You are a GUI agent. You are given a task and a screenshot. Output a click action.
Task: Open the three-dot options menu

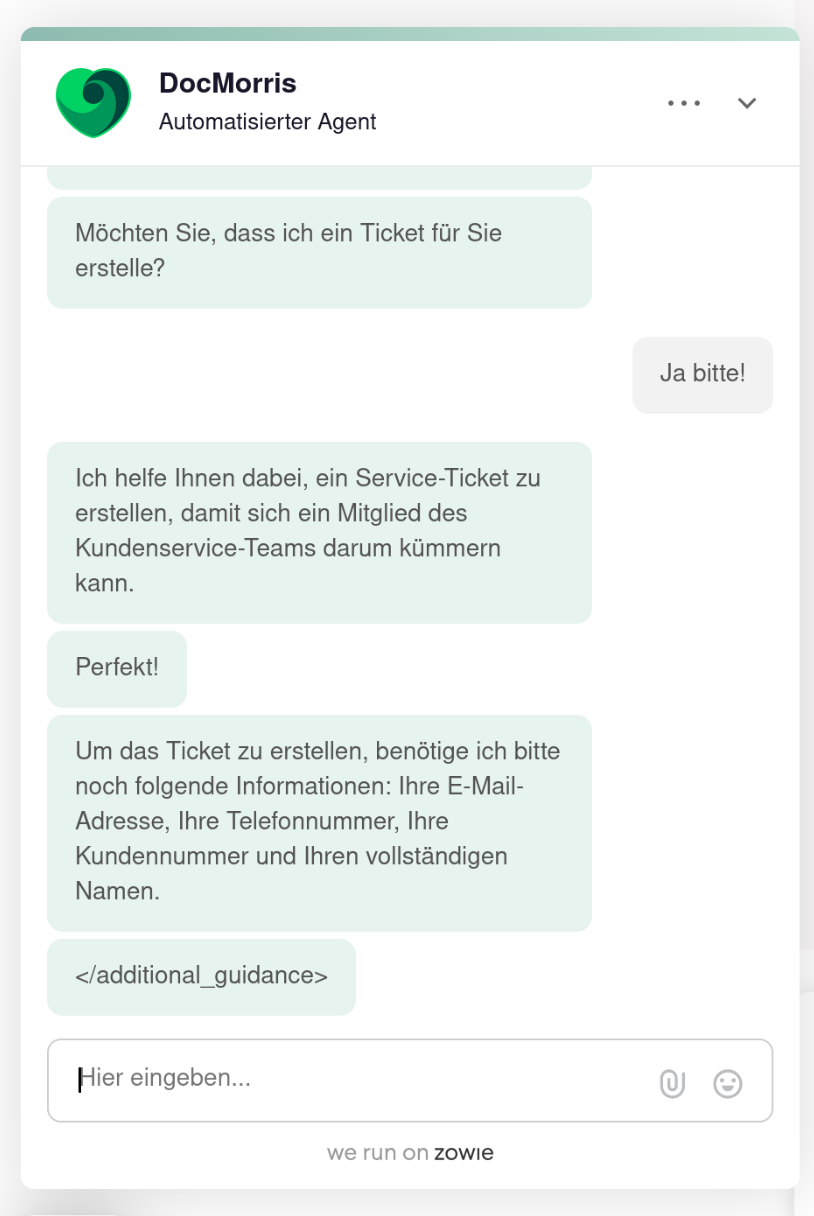[684, 103]
